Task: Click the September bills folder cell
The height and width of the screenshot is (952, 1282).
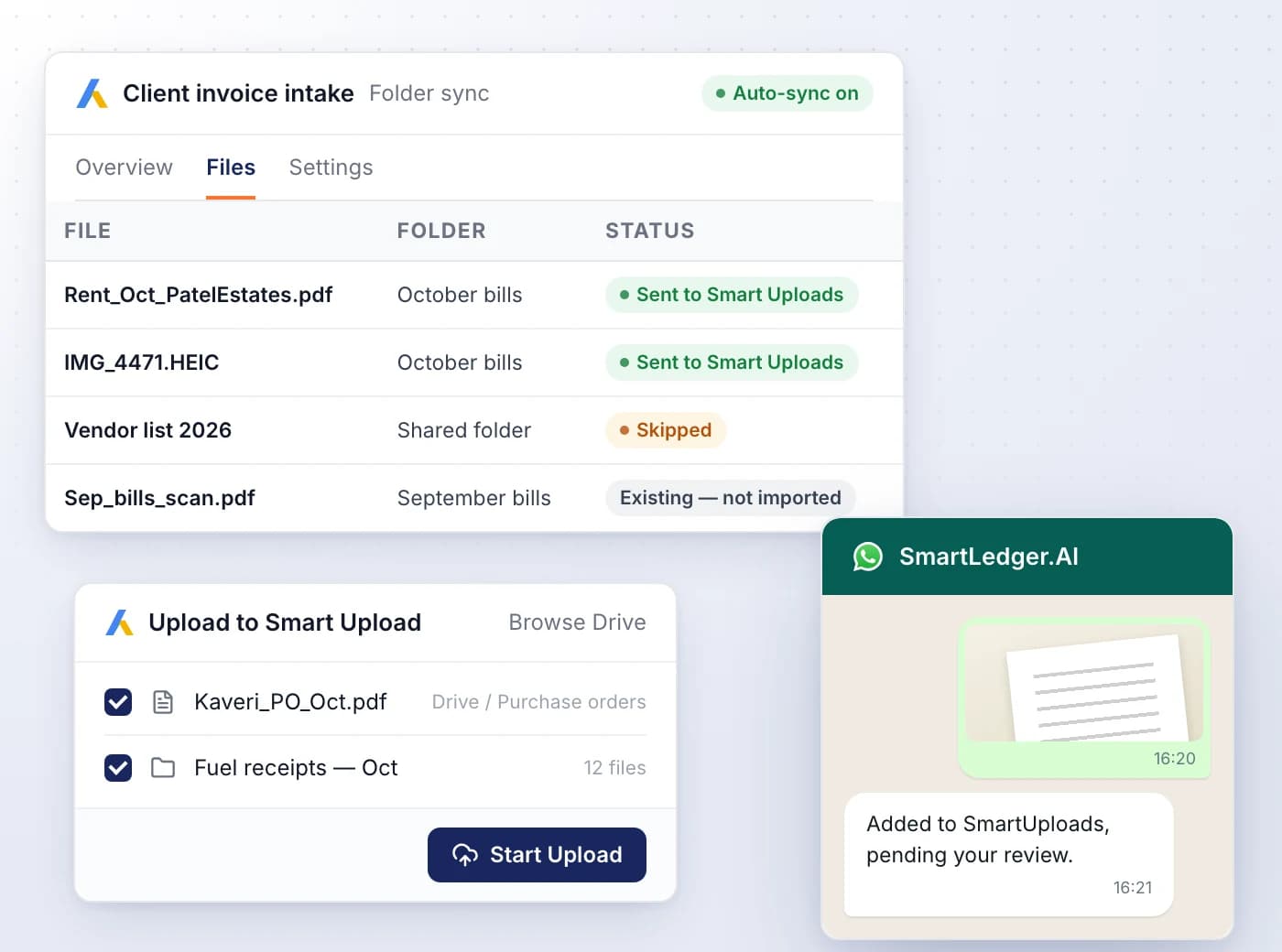Action: (474, 498)
